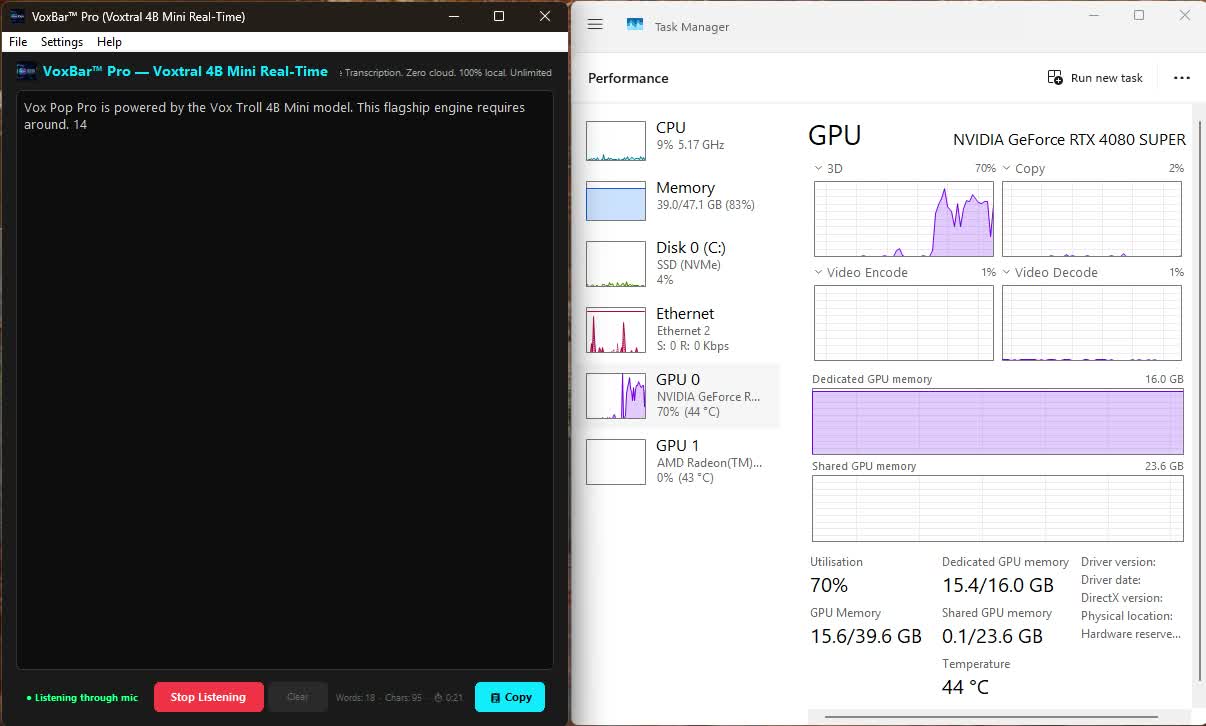This screenshot has width=1206, height=726.
Task: Select the Ethernet activity graph thumbnail
Action: 615,328
